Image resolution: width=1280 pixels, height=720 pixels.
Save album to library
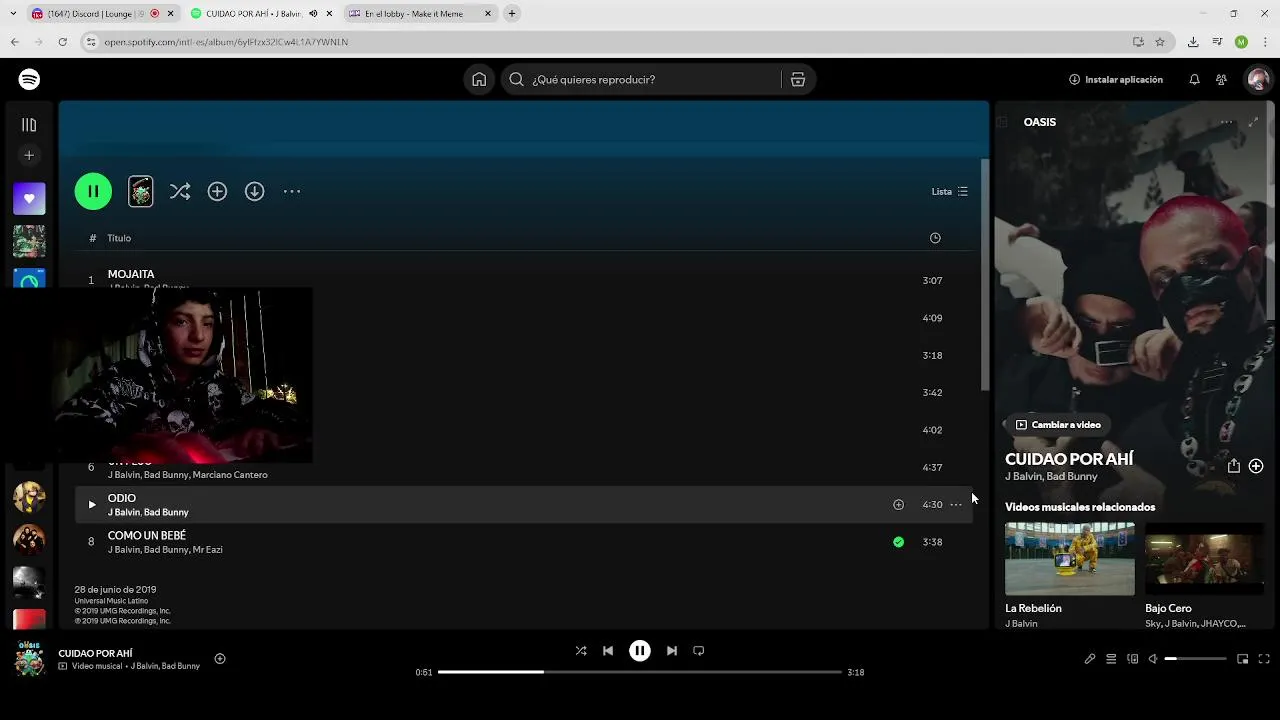[217, 191]
